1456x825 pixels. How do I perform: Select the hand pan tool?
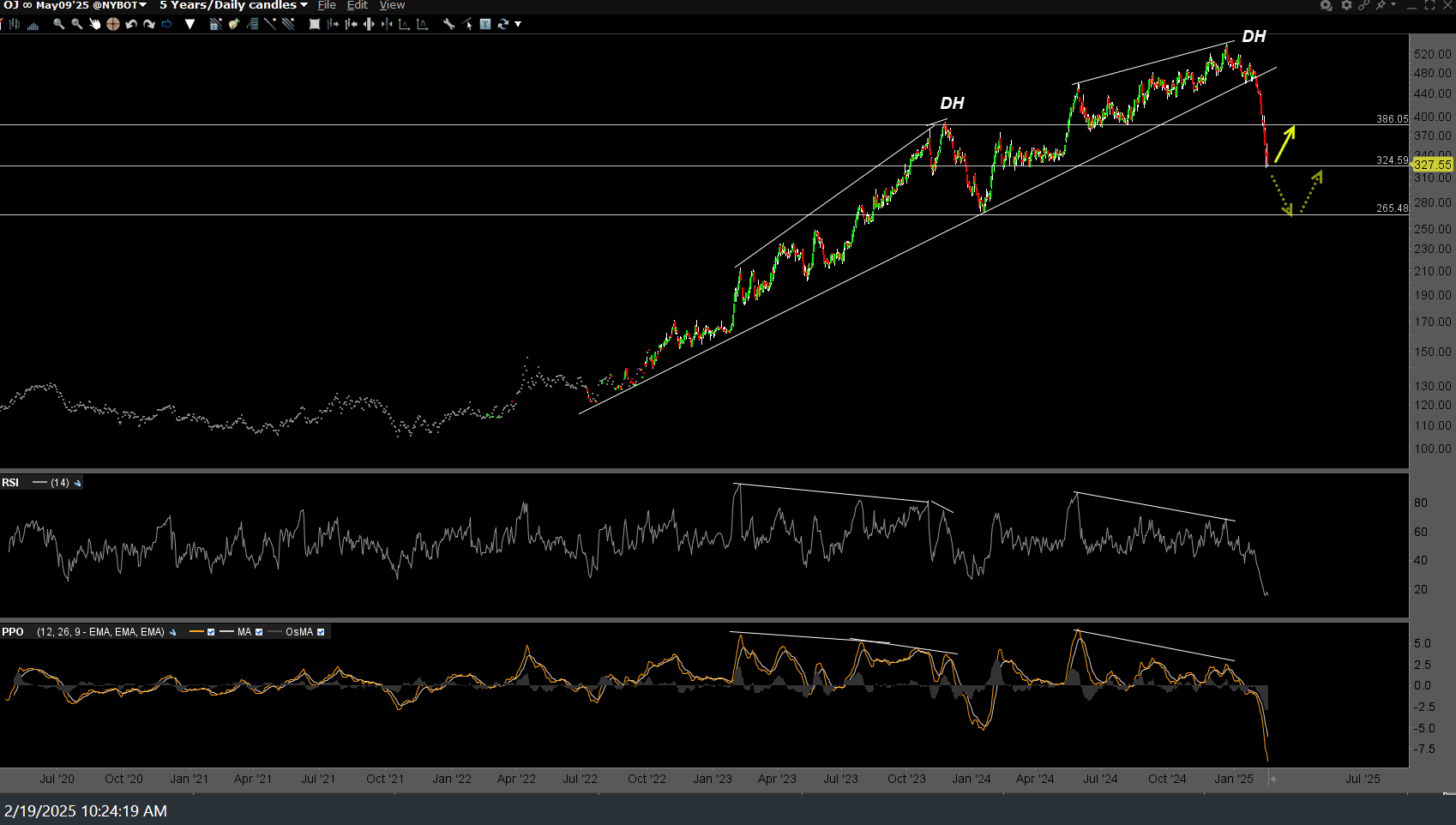(x=95, y=24)
